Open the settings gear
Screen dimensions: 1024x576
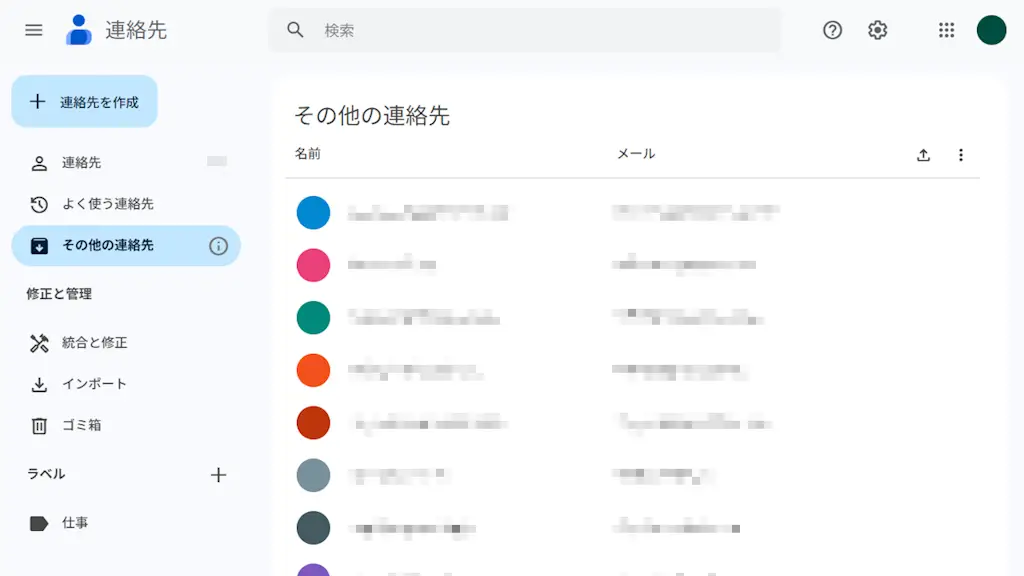pyautogui.click(x=877, y=30)
